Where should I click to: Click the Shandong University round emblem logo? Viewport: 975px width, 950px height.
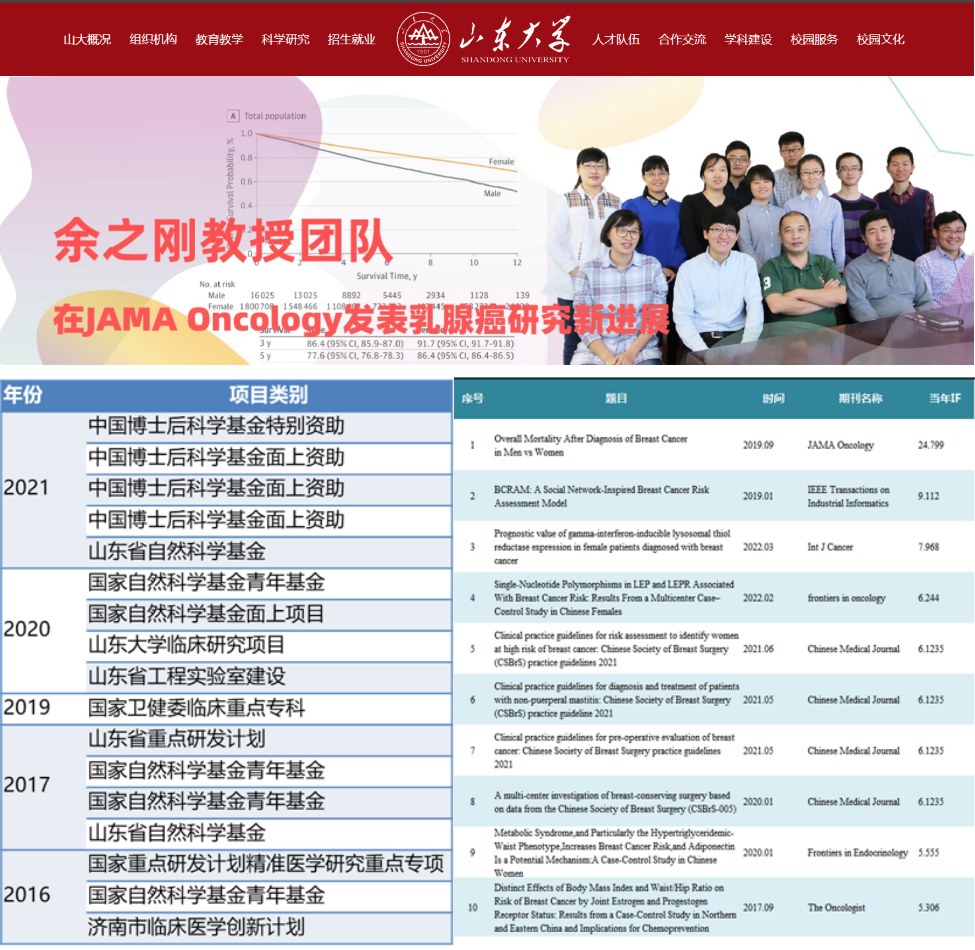point(423,39)
